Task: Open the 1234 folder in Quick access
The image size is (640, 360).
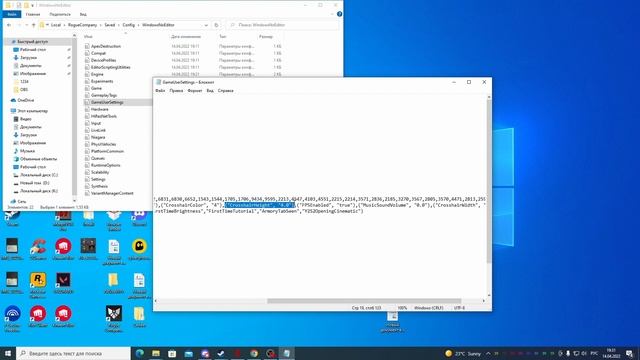Action: click(x=24, y=82)
